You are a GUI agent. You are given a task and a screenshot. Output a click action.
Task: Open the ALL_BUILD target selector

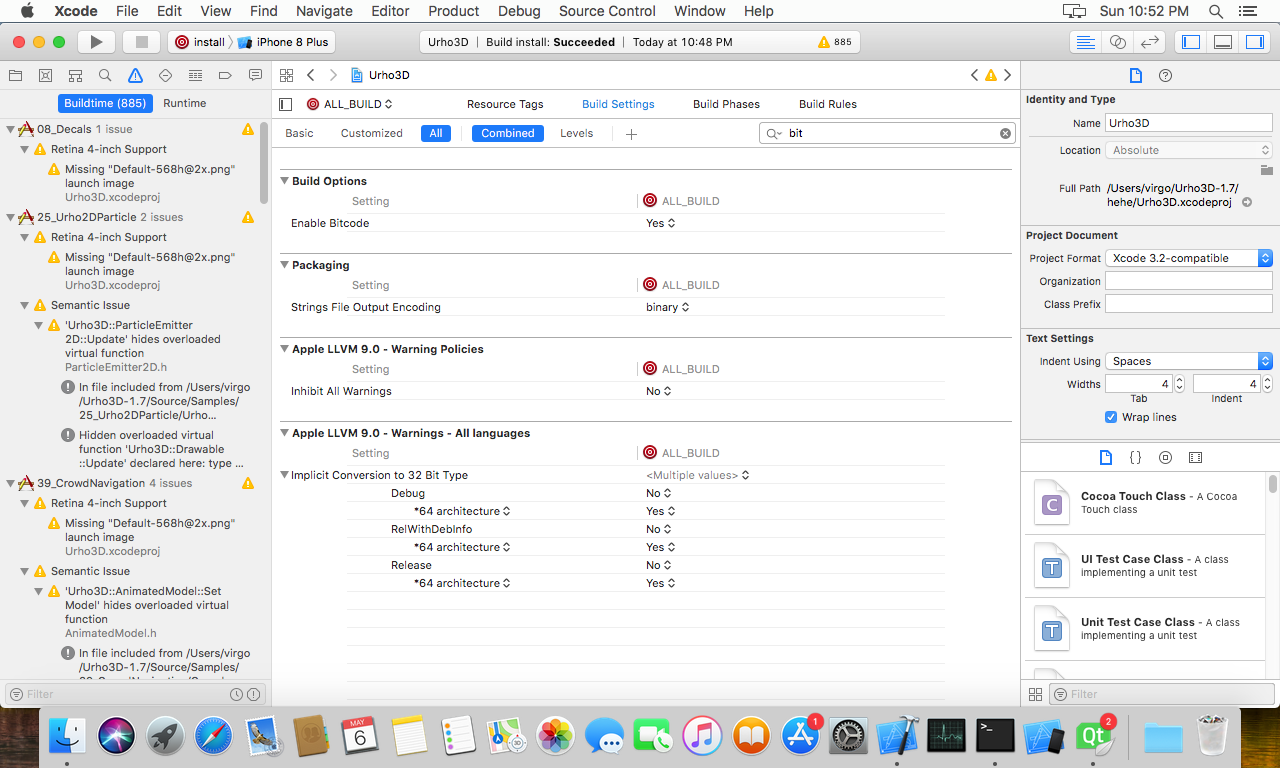[x=350, y=104]
